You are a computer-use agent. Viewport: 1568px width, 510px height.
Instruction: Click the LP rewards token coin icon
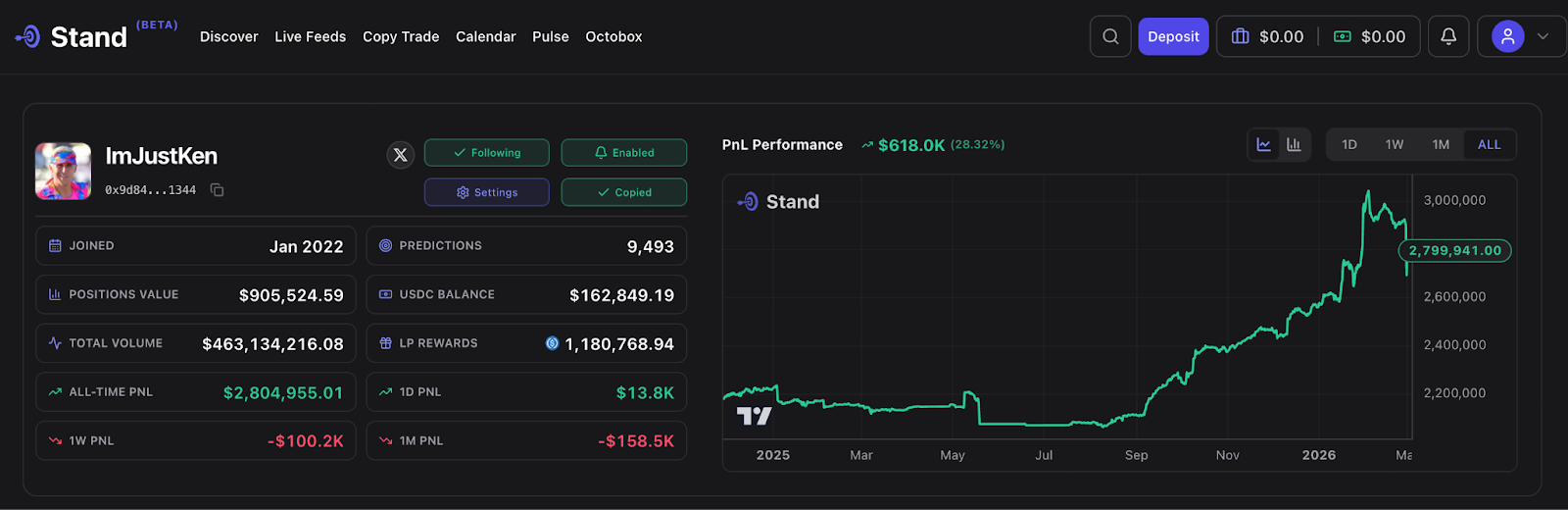pos(552,343)
